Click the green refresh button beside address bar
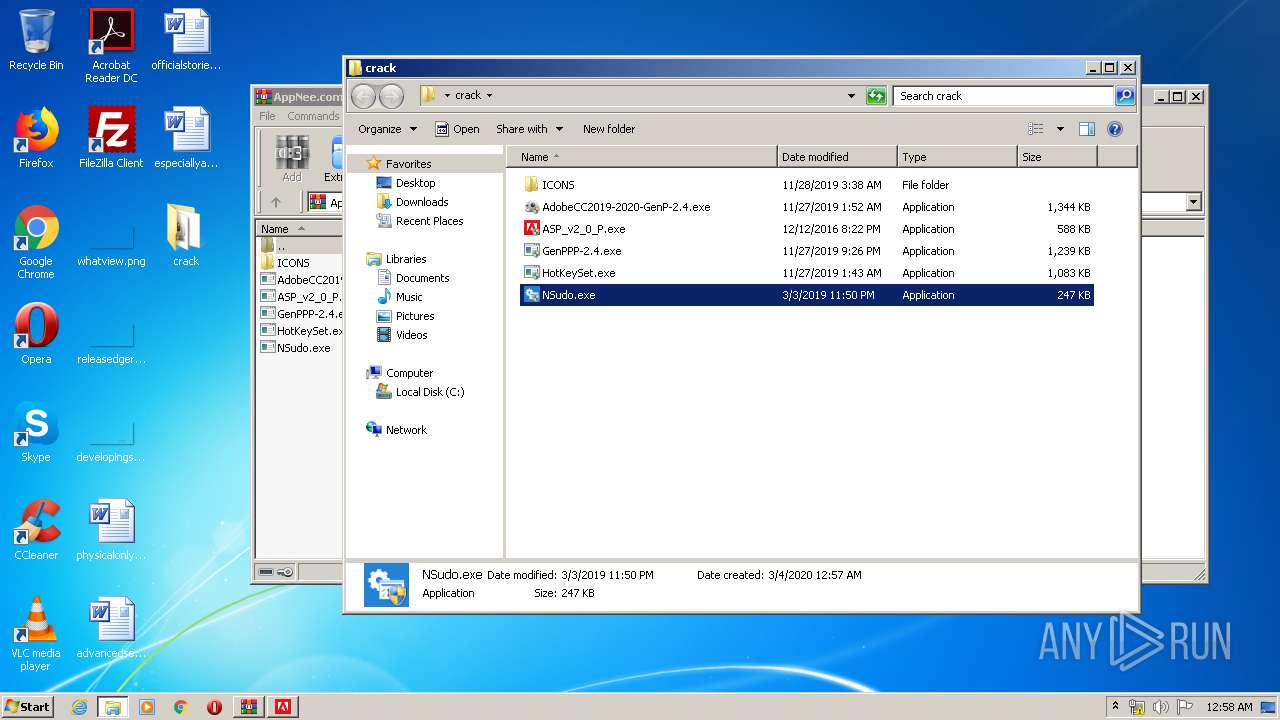 point(876,96)
